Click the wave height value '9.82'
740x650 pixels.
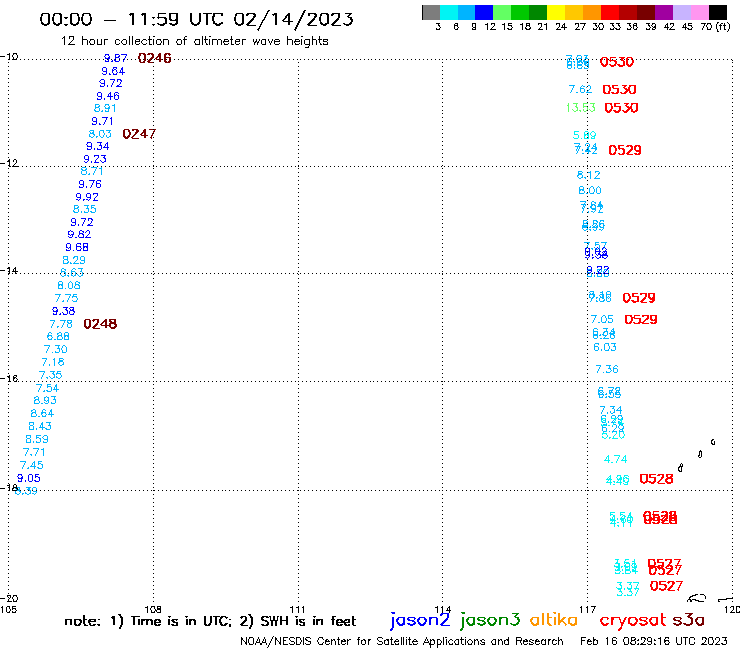click(79, 234)
